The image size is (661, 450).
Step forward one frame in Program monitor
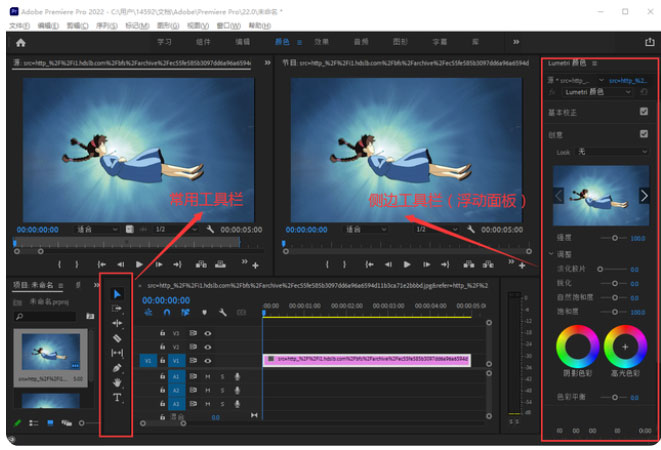click(x=427, y=264)
